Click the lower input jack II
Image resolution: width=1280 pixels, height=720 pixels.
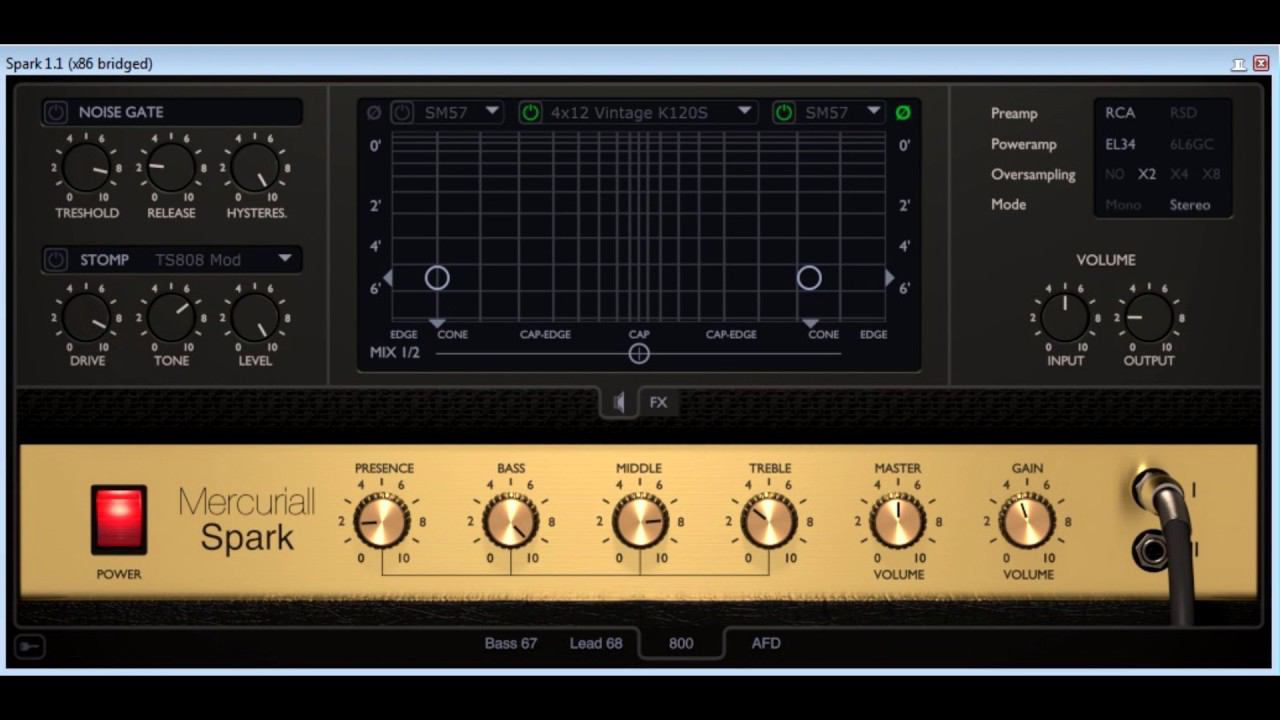(x=1151, y=550)
